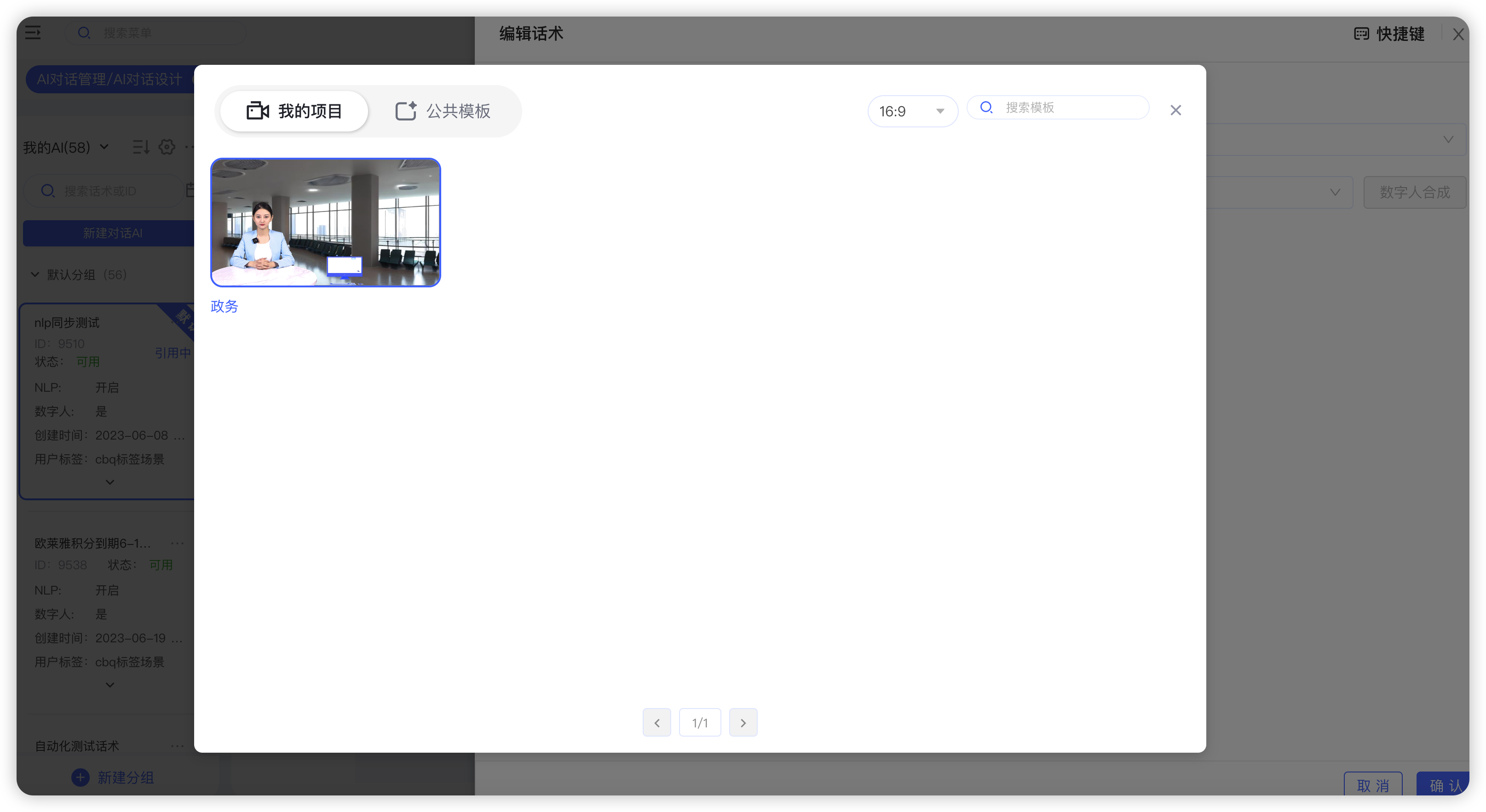Switch to the 我的项目 tab
The image size is (1486, 812).
(294, 111)
